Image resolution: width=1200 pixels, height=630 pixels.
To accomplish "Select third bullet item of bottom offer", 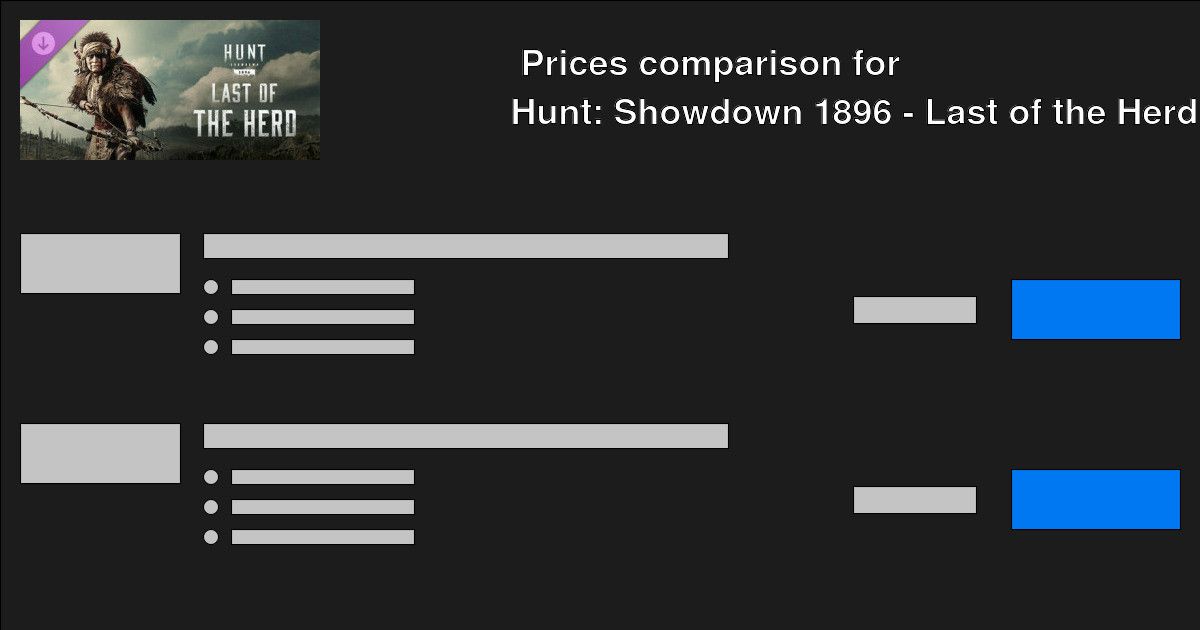I will (x=322, y=536).
